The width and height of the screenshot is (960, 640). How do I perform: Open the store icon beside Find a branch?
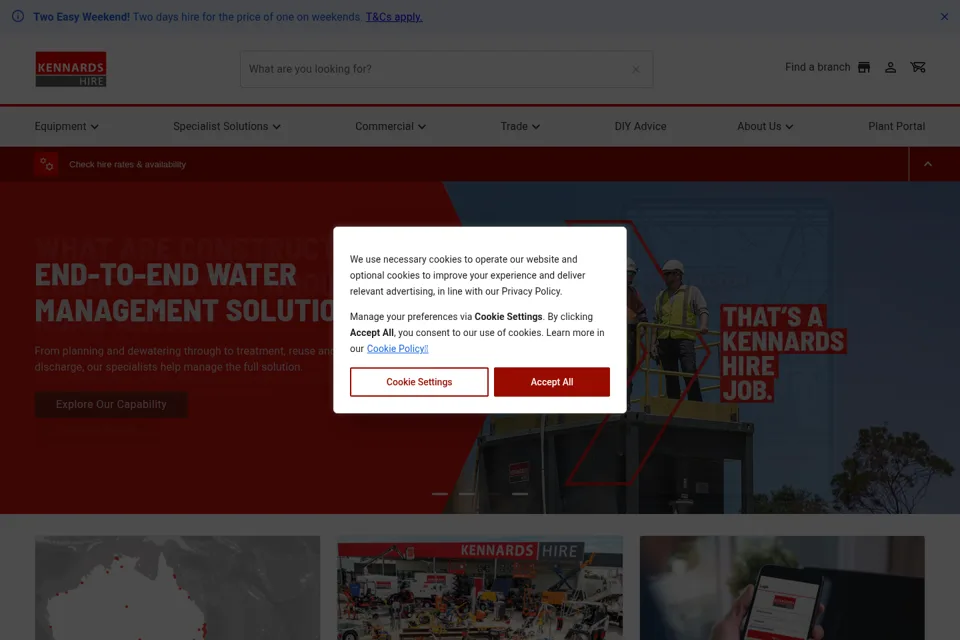click(x=863, y=67)
